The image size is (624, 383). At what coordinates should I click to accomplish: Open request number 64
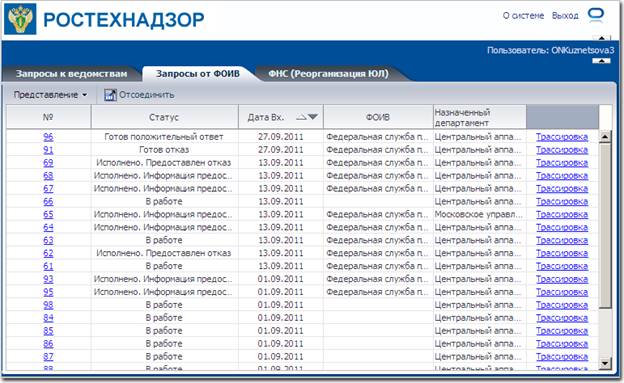[48, 227]
